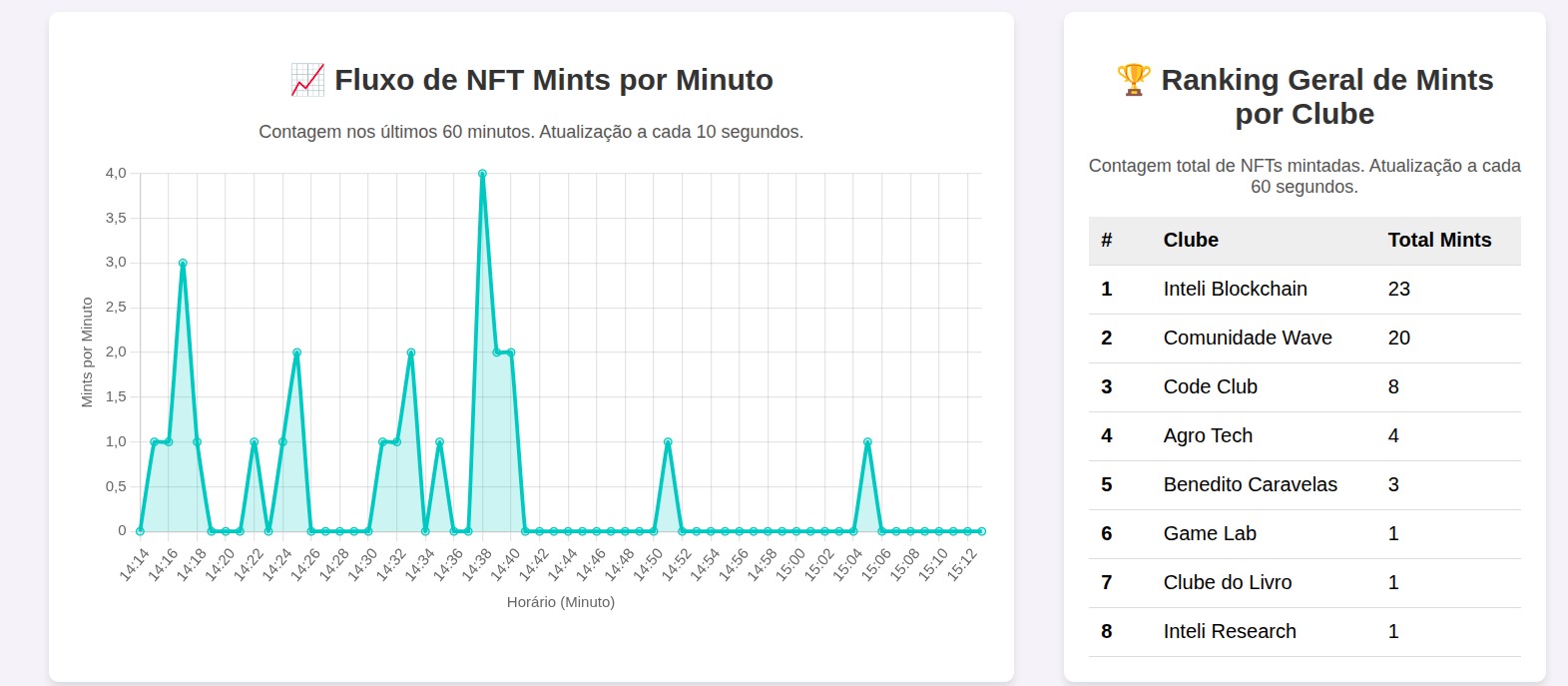Click the isolated peak point near 14:51

pyautogui.click(x=668, y=442)
